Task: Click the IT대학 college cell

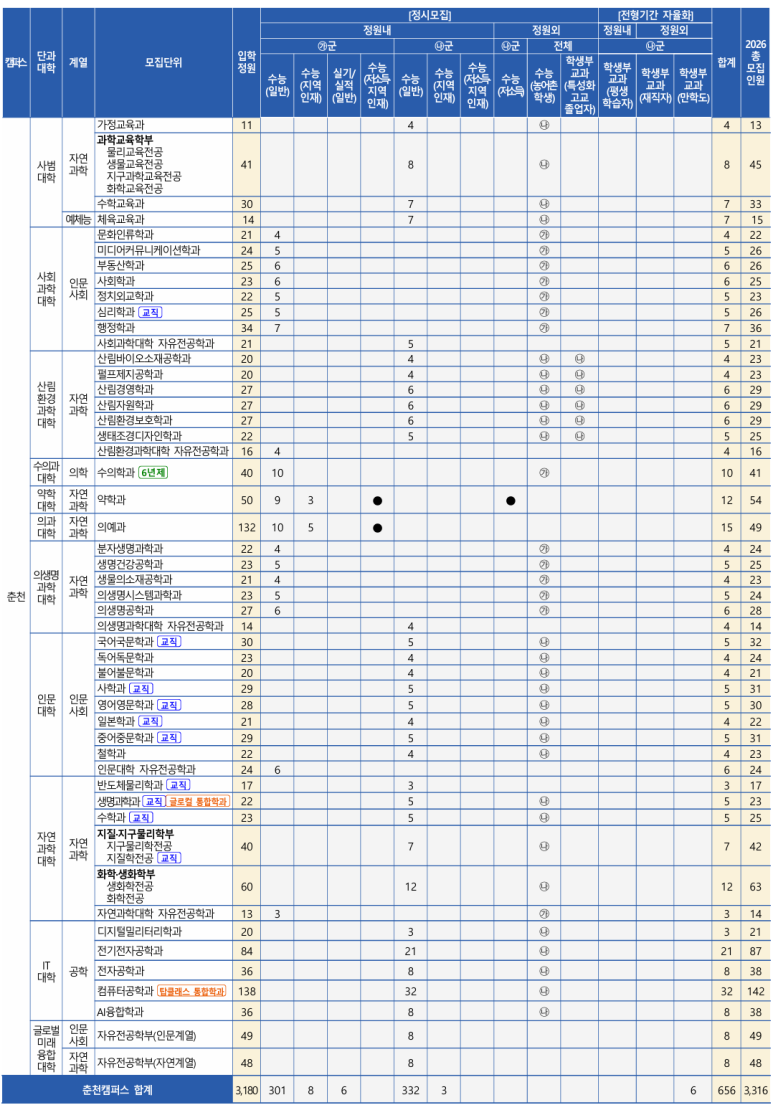Action: (47, 971)
